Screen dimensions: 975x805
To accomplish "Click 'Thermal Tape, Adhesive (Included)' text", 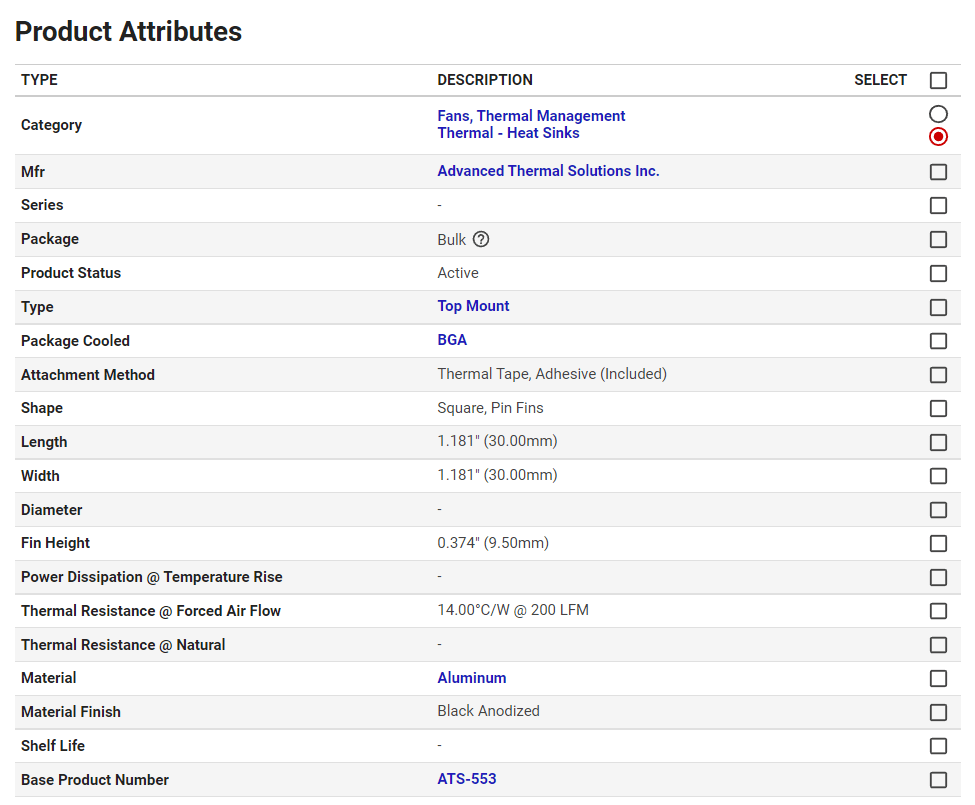I will pos(552,374).
